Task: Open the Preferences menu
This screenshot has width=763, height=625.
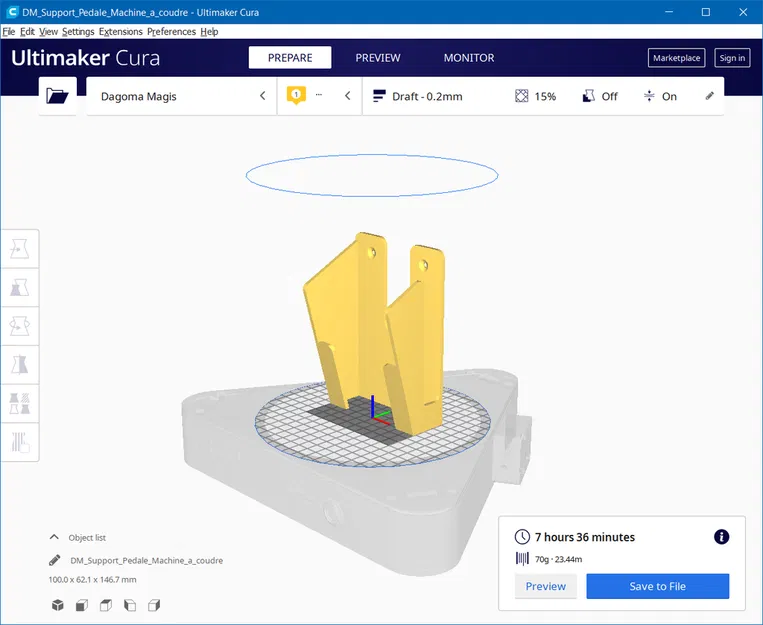Action: pos(171,32)
